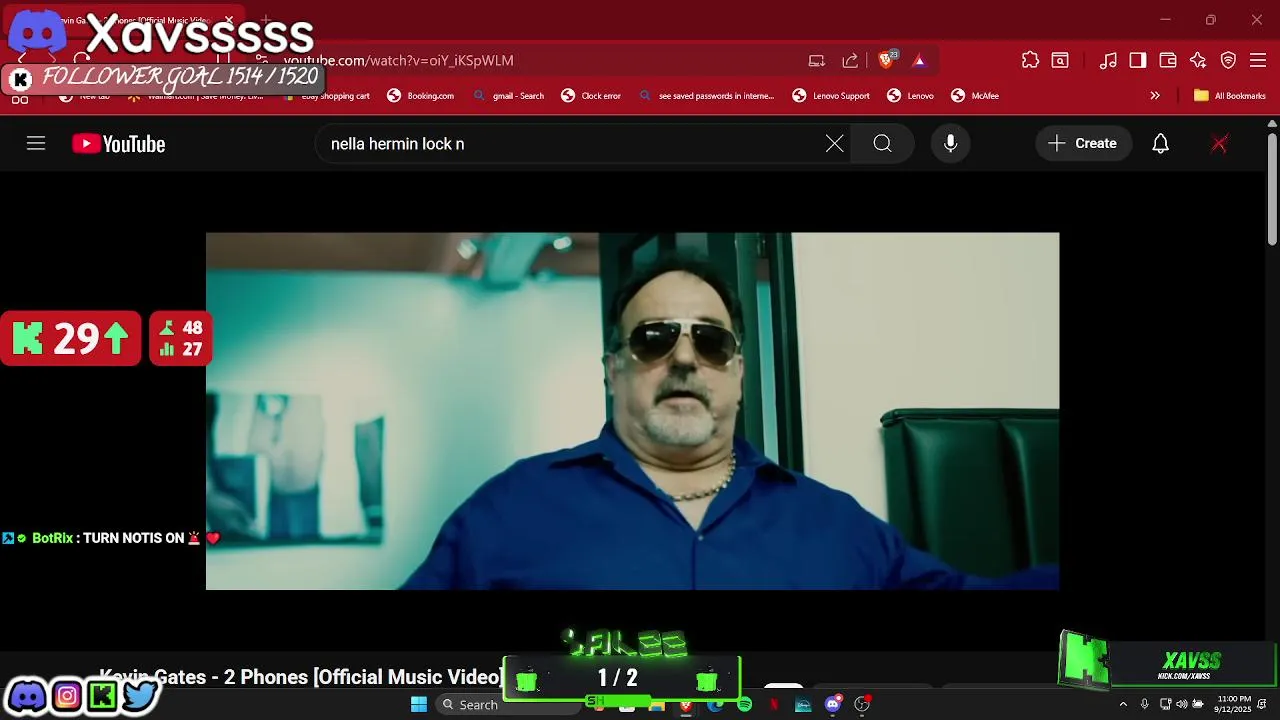1280x720 pixels.
Task: Open the ebay shopping cart bookmark
Action: pos(326,96)
